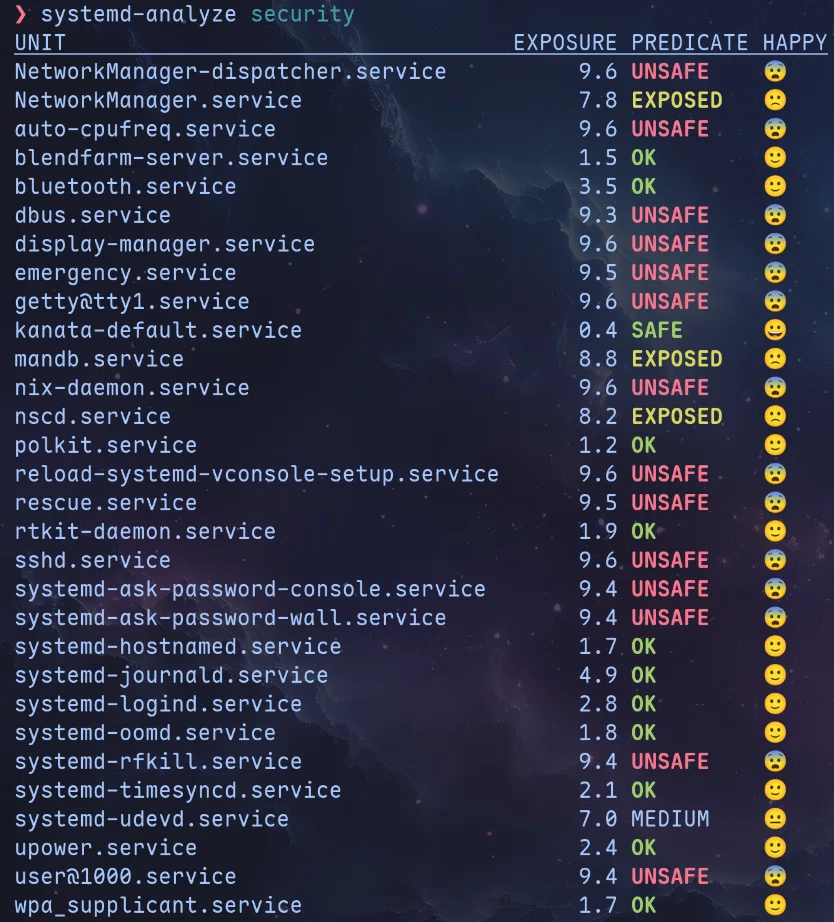Select the kanata-default.service unit name
Viewport: 834px width, 922px height.
tap(158, 330)
